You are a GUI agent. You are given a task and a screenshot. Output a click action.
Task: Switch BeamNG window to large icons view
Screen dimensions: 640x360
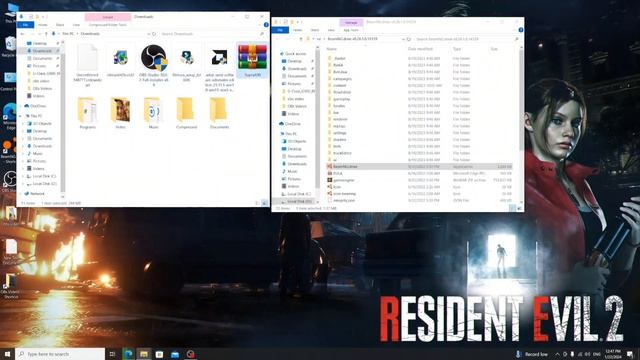tap(520, 208)
